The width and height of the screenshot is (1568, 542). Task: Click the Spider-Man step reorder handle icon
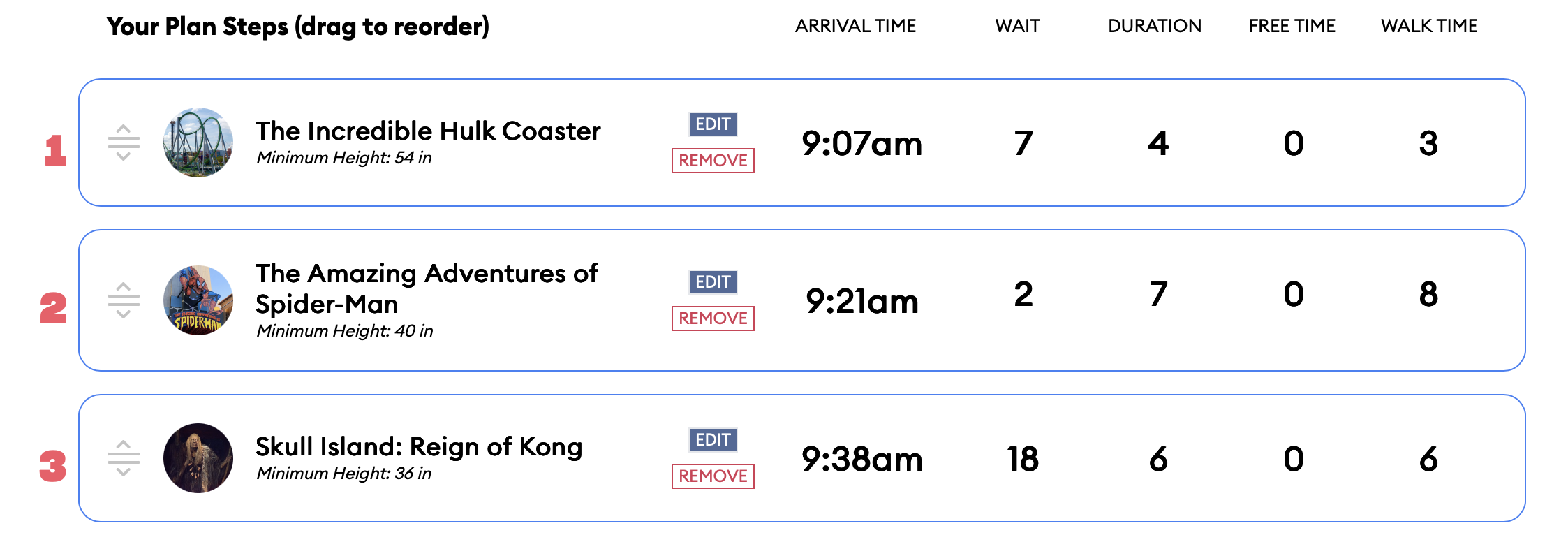click(x=124, y=300)
